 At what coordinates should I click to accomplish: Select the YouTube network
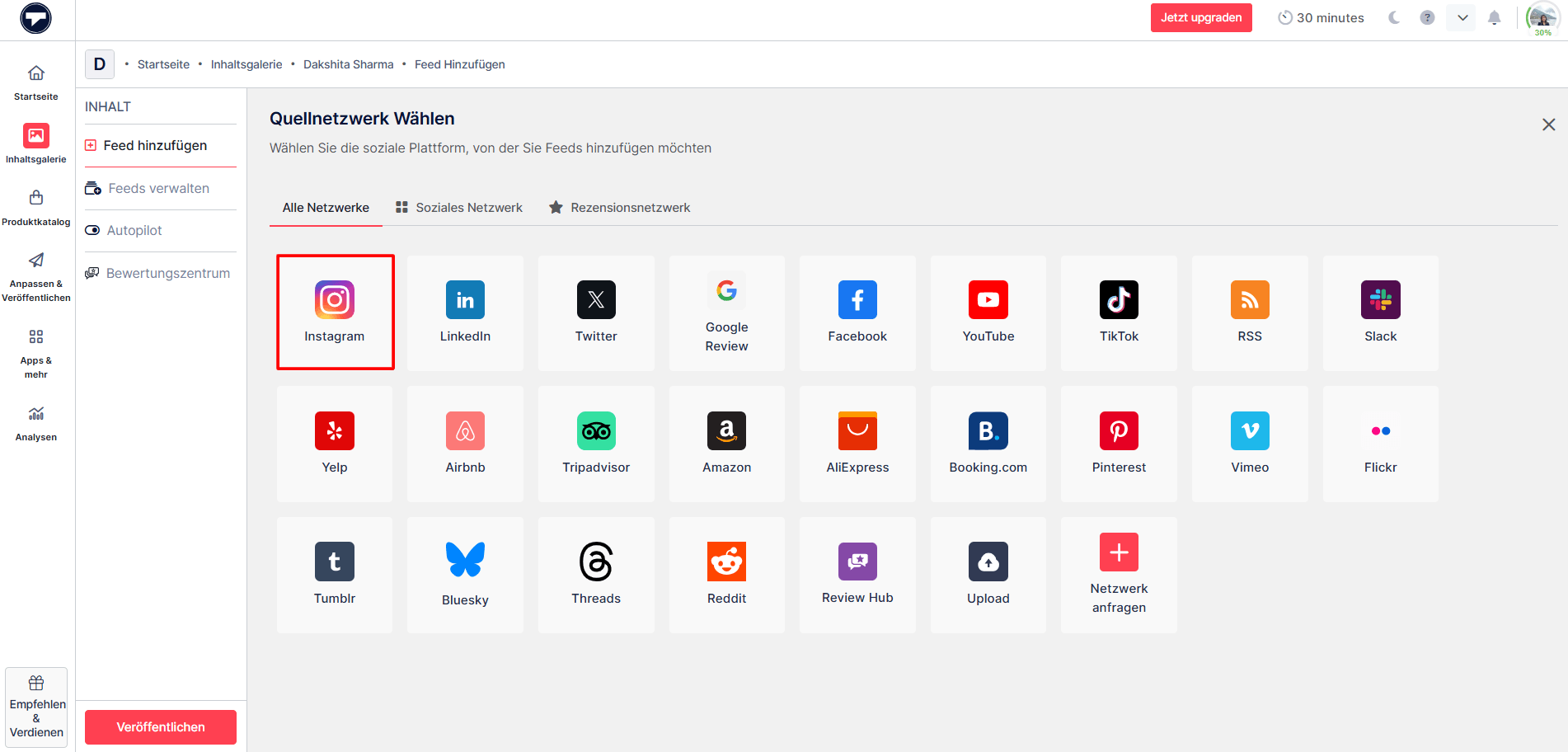click(x=988, y=313)
